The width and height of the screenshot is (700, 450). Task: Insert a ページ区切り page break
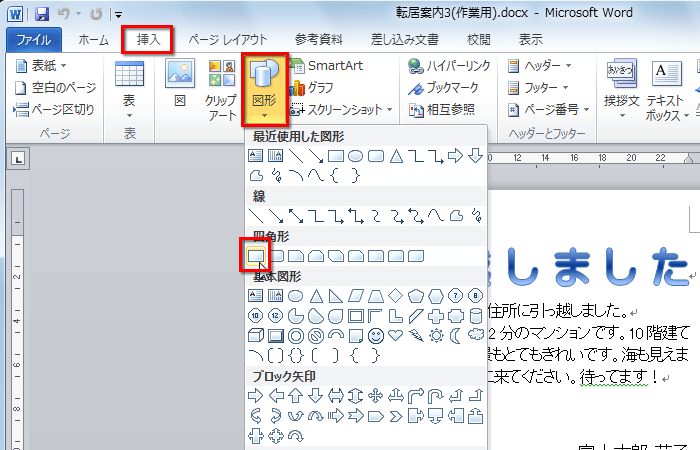(54, 109)
